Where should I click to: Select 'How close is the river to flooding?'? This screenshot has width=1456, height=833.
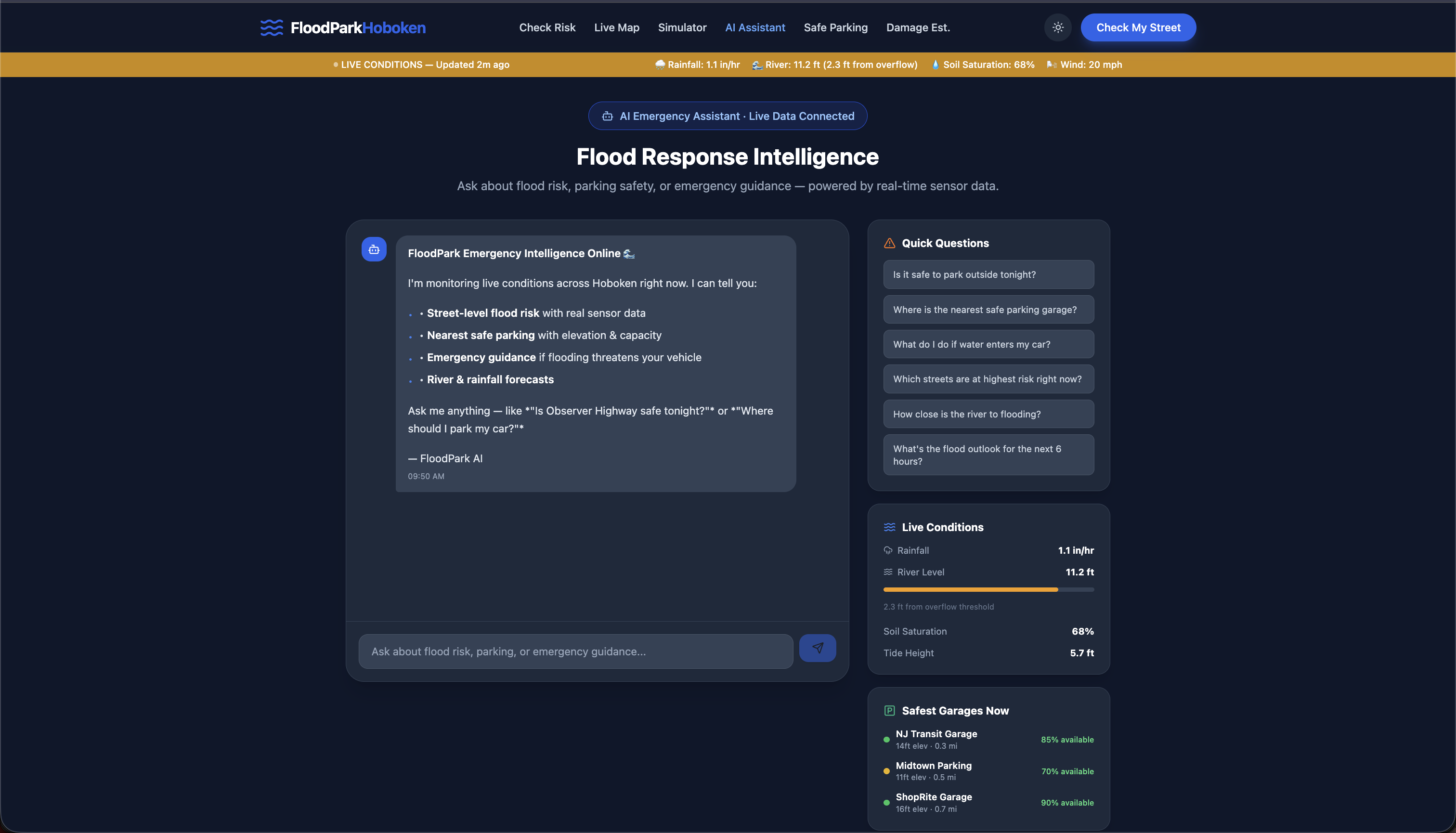point(988,414)
